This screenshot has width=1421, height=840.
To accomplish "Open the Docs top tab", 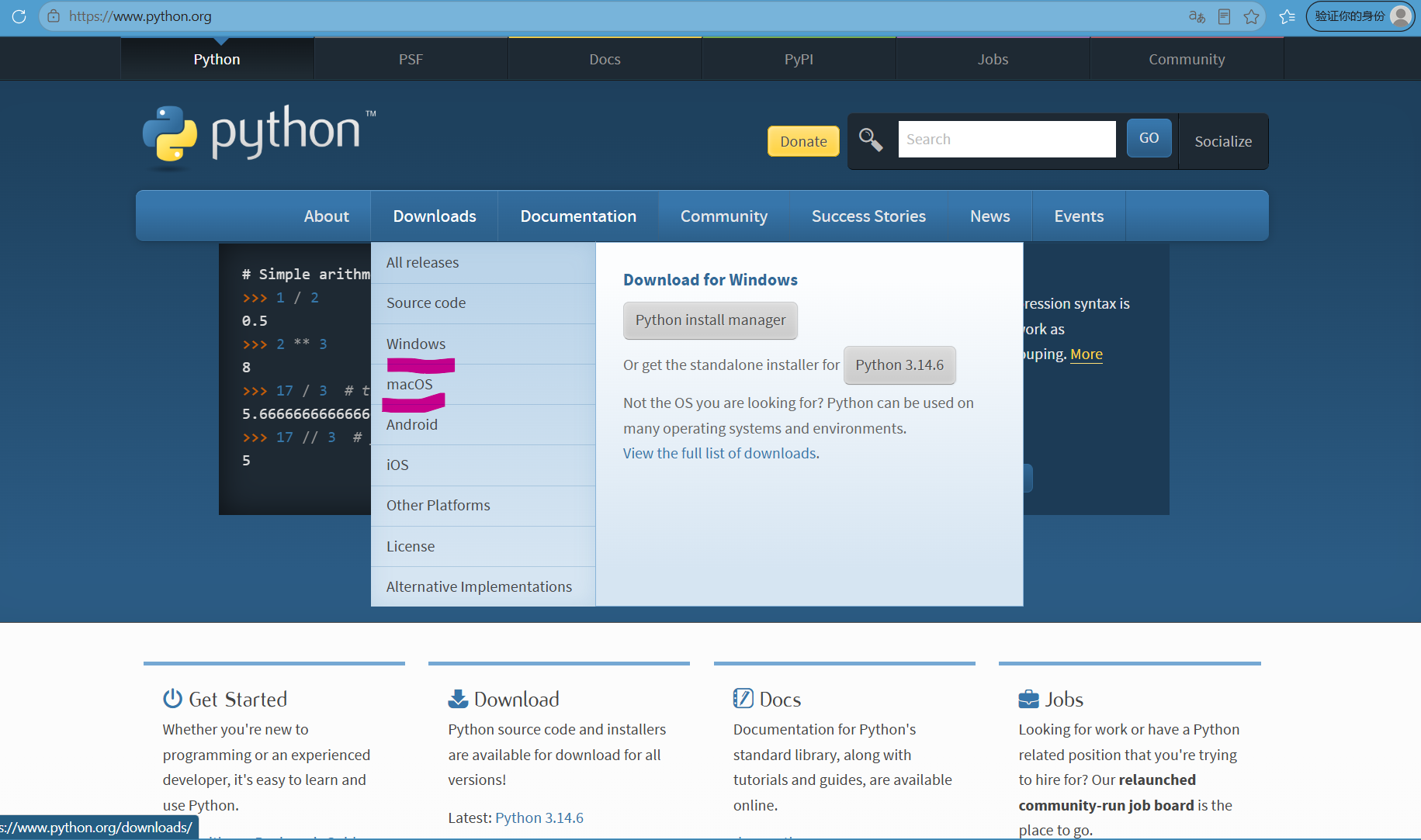I will pyautogui.click(x=605, y=59).
